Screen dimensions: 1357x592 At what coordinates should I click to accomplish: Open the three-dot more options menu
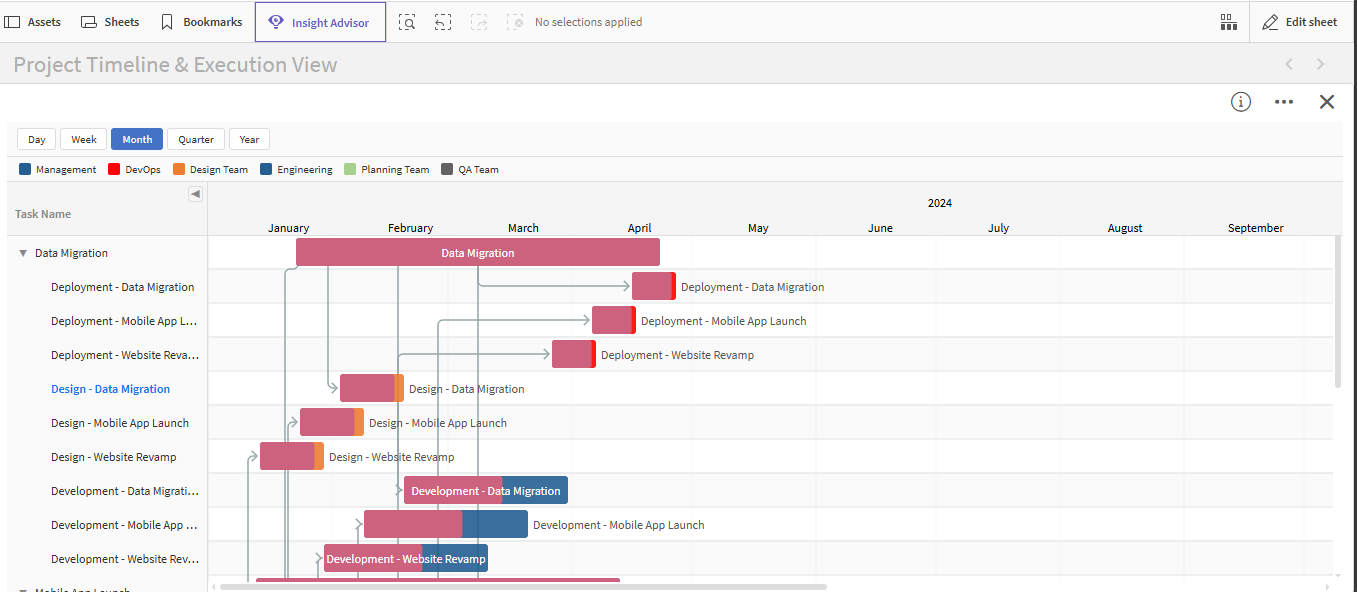click(1284, 102)
